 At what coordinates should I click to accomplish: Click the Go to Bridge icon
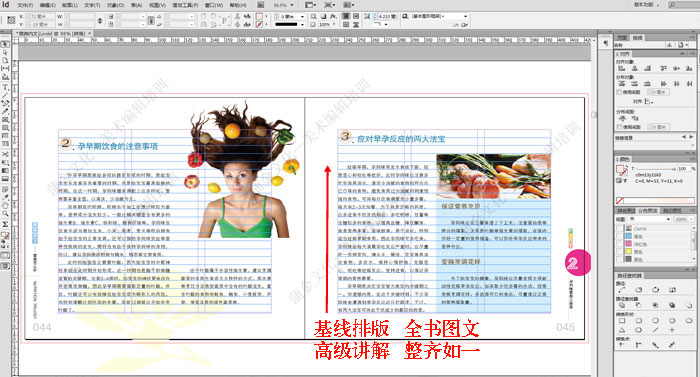[x=261, y=5]
